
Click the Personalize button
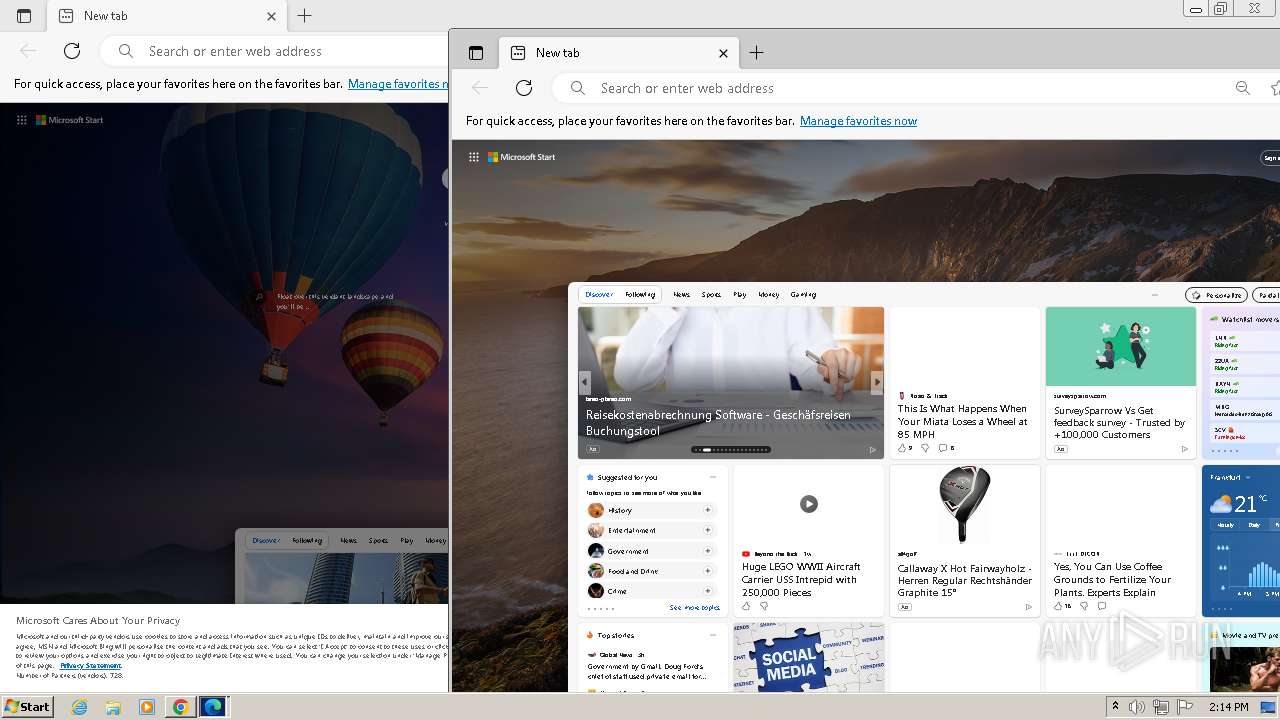(x=1216, y=295)
